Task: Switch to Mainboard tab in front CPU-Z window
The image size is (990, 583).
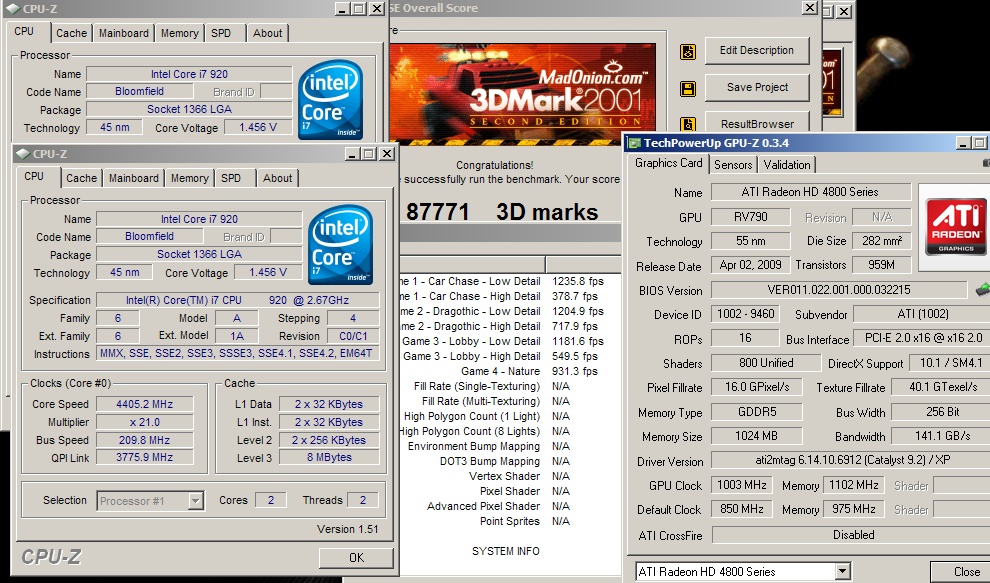Action: 134,178
